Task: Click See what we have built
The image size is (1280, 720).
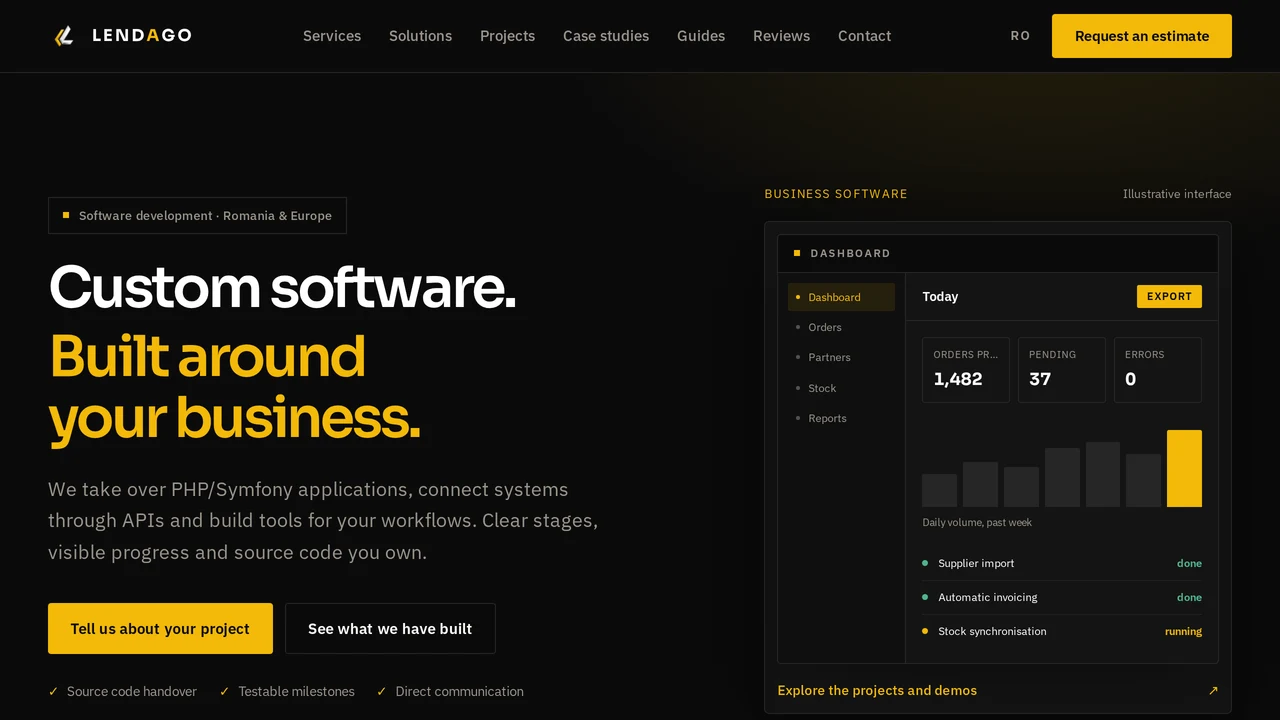Action: pos(390,628)
